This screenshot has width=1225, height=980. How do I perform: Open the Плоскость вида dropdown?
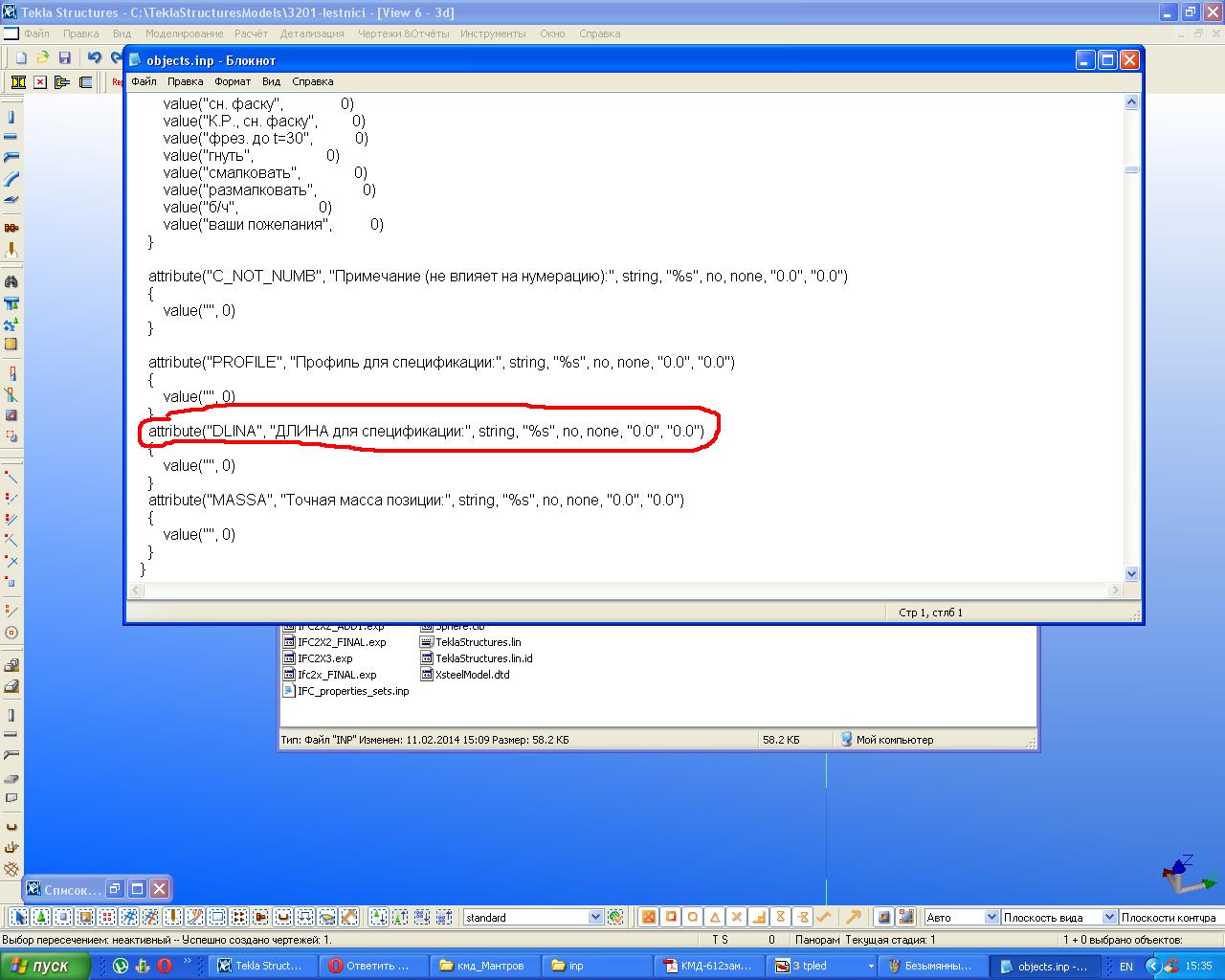[x=1109, y=917]
